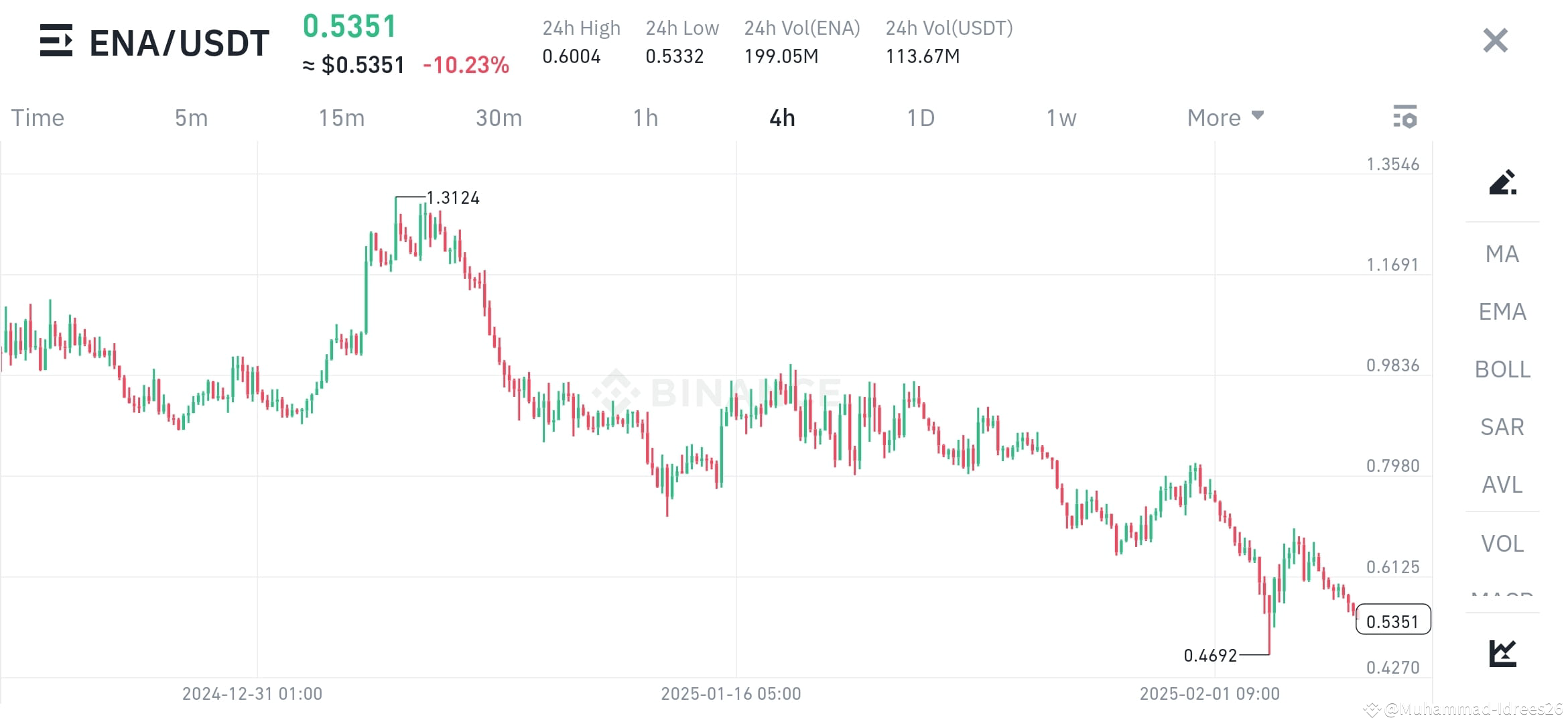
Task: Toggle the SAR indicator
Action: pyautogui.click(x=1502, y=427)
